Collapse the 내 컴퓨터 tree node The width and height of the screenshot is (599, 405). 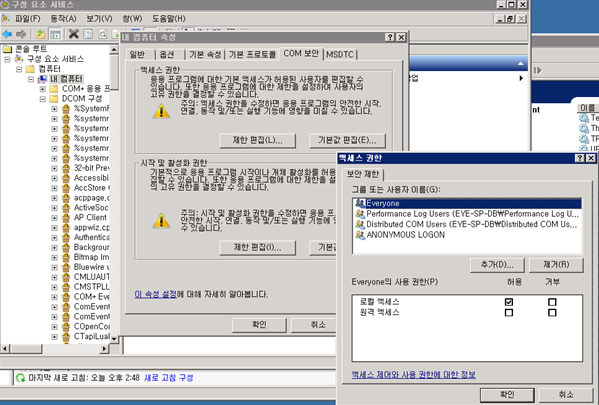(x=31, y=79)
